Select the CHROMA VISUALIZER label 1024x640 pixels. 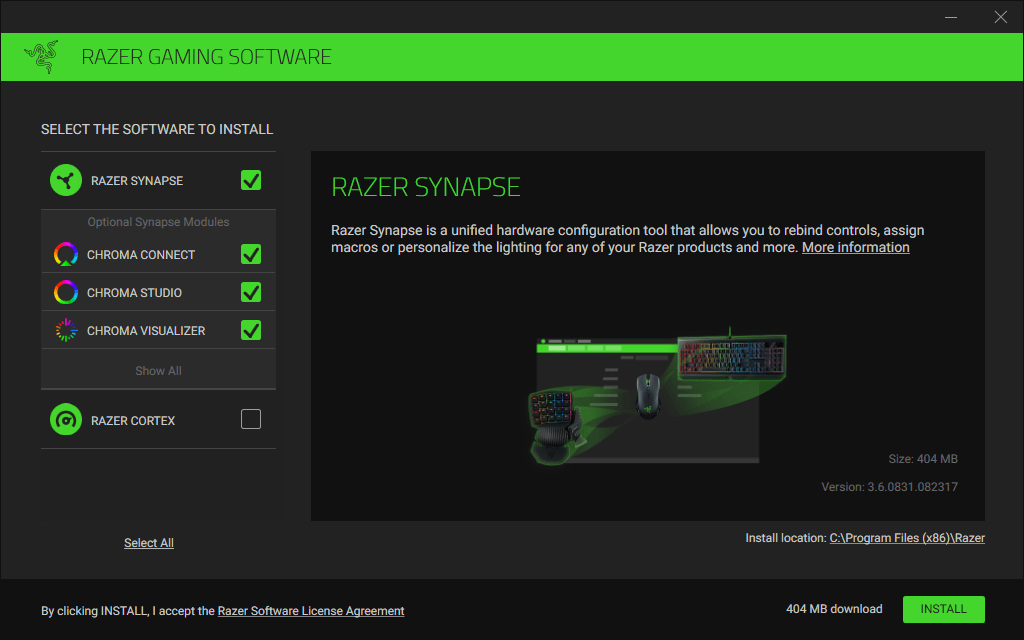[x=146, y=331]
